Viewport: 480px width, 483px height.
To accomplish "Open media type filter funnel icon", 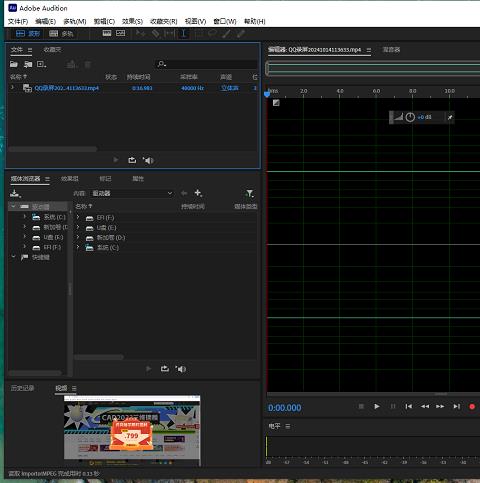I will coord(249,193).
